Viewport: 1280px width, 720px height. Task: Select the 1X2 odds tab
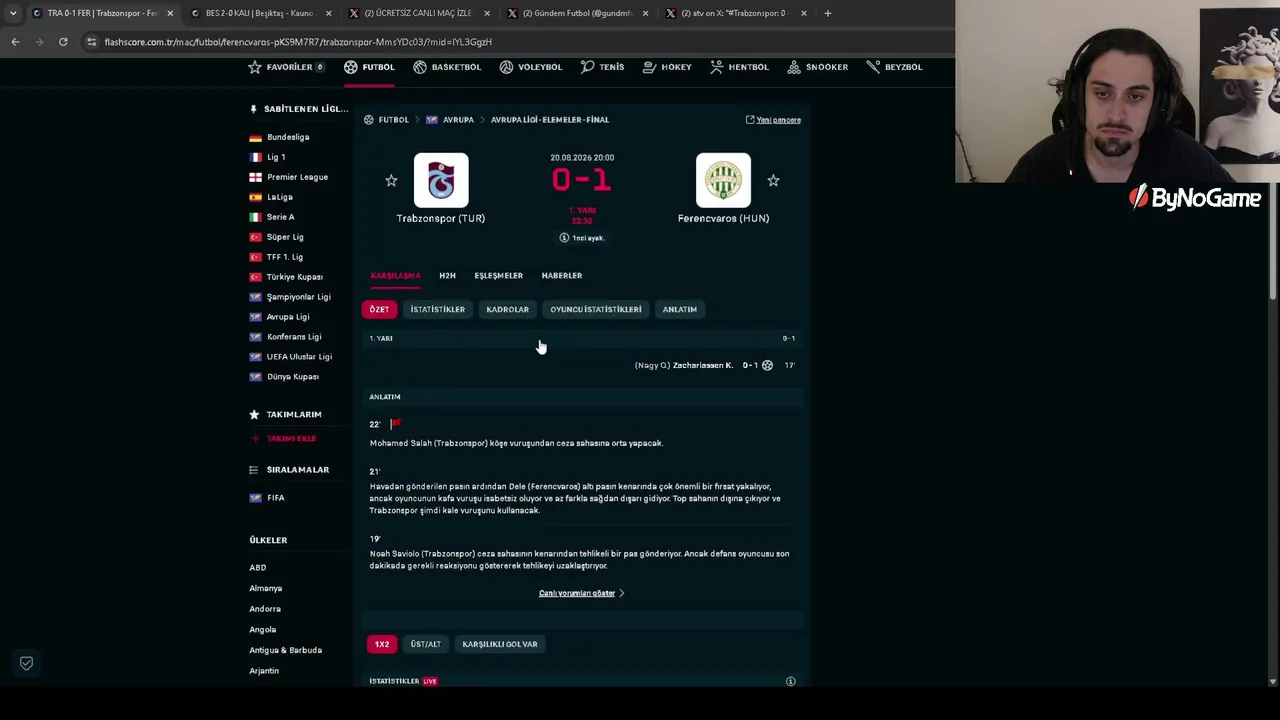pyautogui.click(x=382, y=644)
